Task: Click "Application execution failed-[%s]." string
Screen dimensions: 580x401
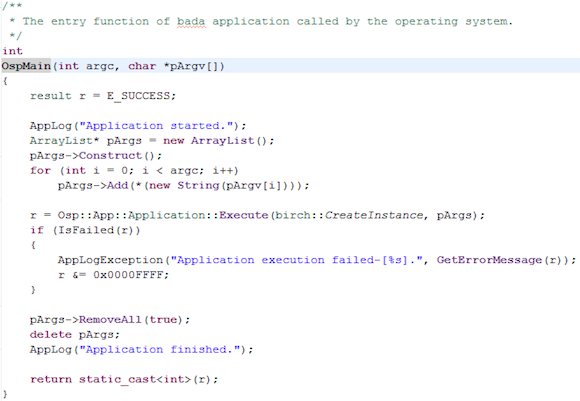Action: tap(296, 260)
